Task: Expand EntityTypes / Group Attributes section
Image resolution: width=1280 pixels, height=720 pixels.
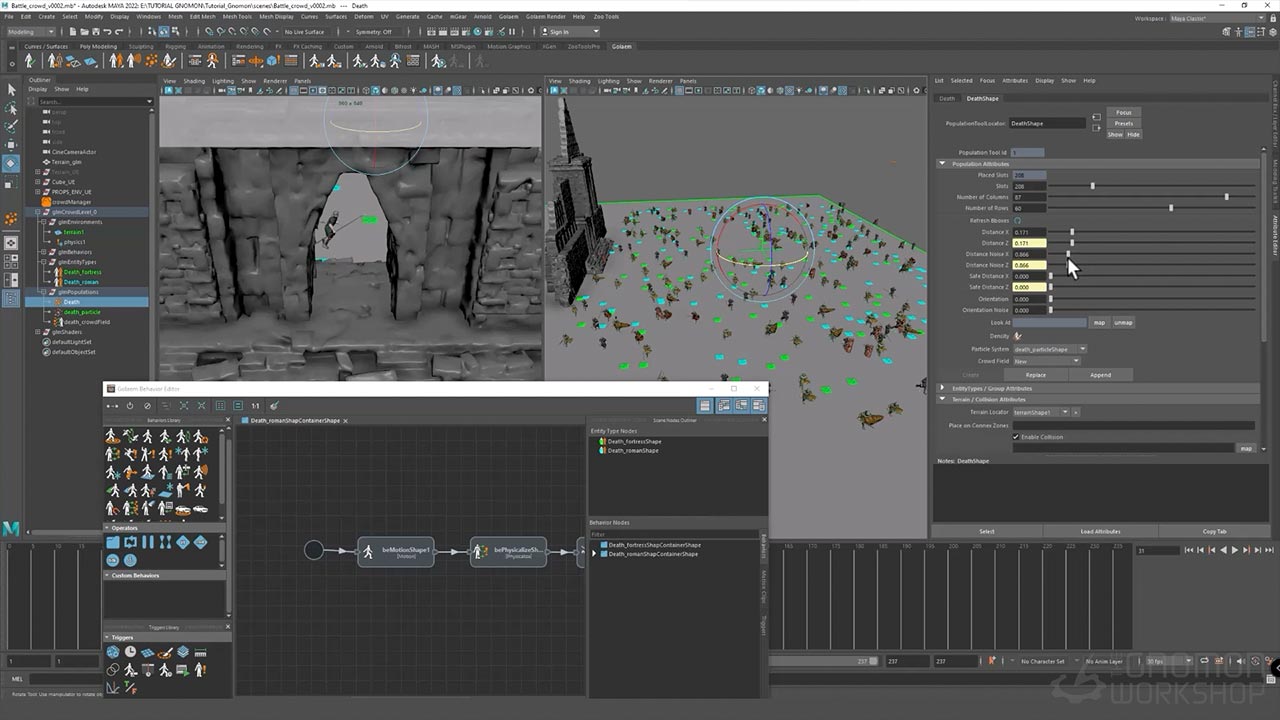Action: click(x=942, y=388)
